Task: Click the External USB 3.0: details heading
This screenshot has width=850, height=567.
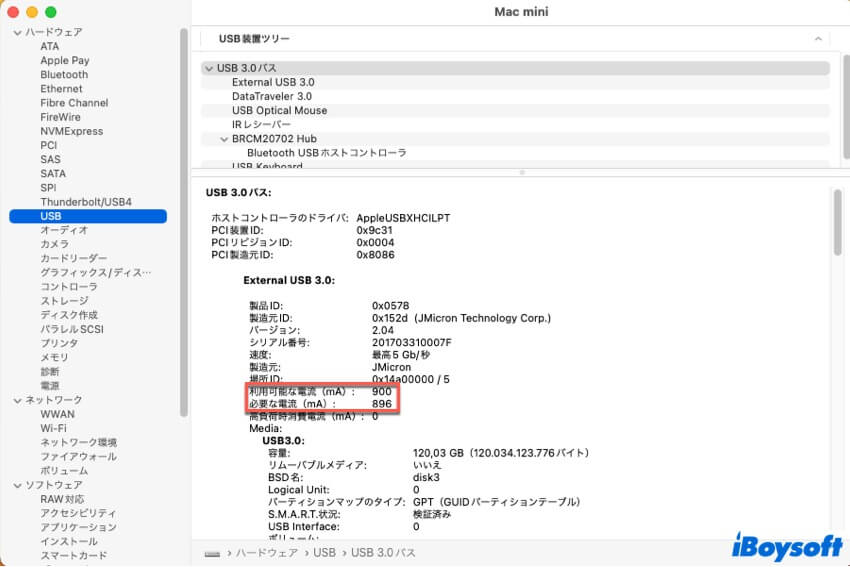Action: 289,280
